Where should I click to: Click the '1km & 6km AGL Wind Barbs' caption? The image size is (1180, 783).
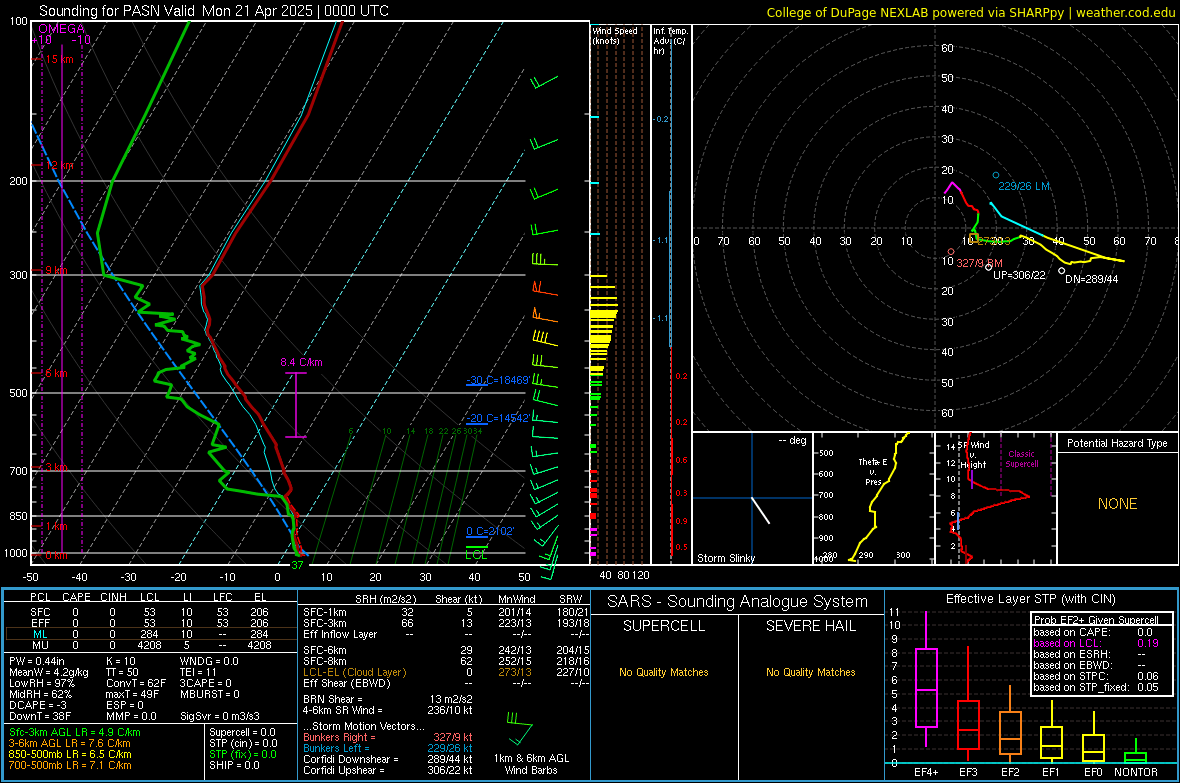531,764
